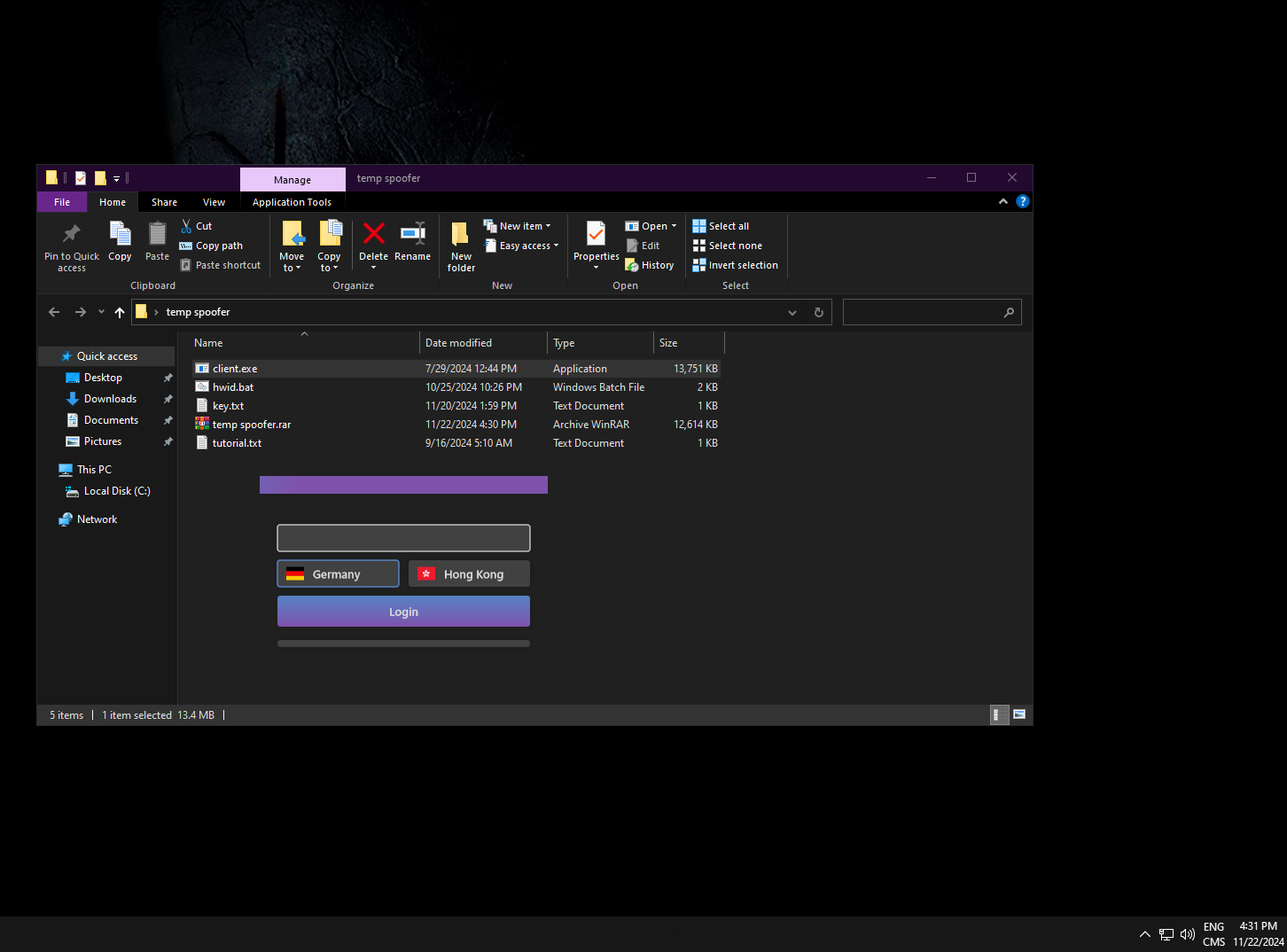1287x952 pixels.
Task: Click the Rename icon
Action: [x=412, y=233]
